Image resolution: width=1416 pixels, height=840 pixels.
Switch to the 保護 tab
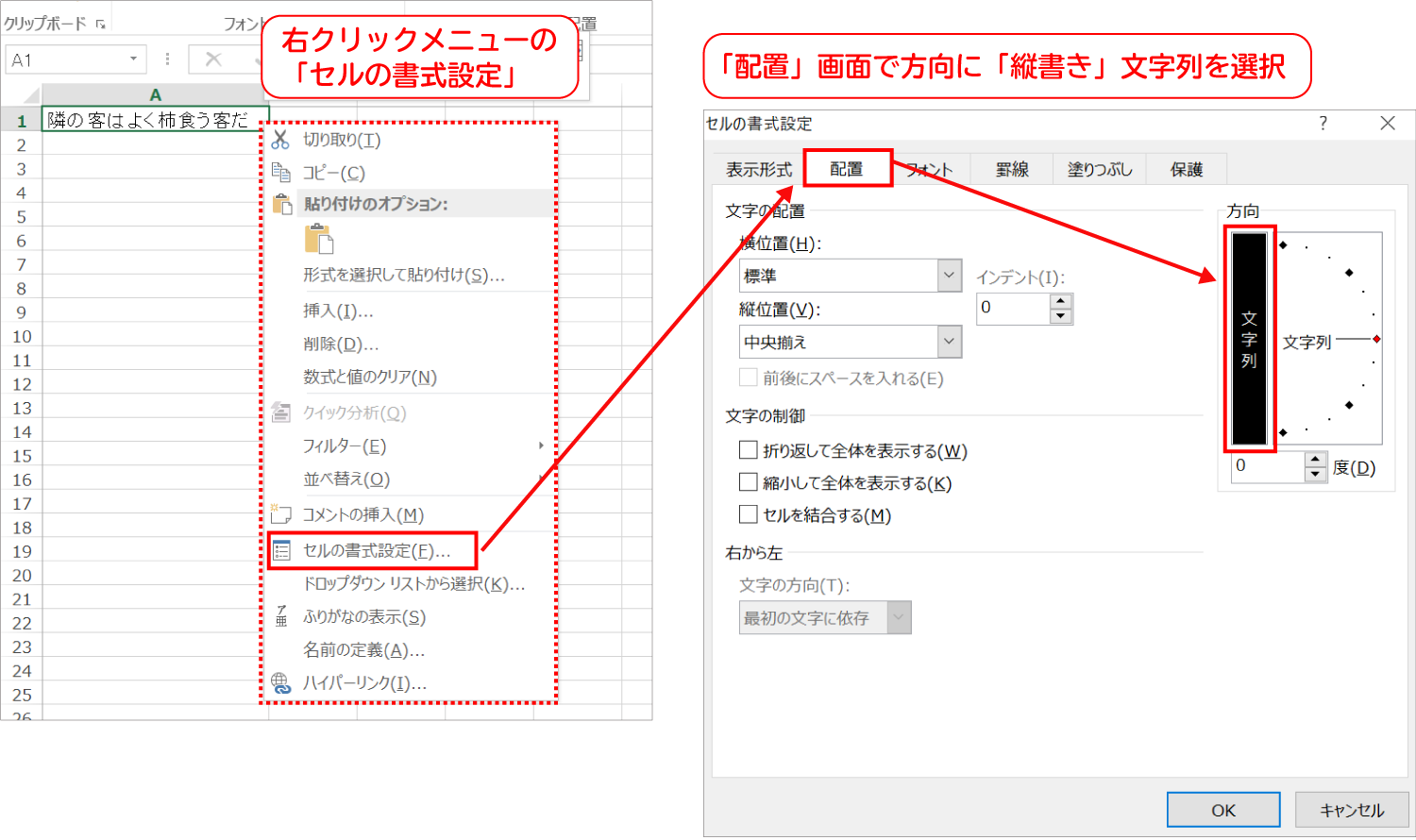(x=1187, y=169)
